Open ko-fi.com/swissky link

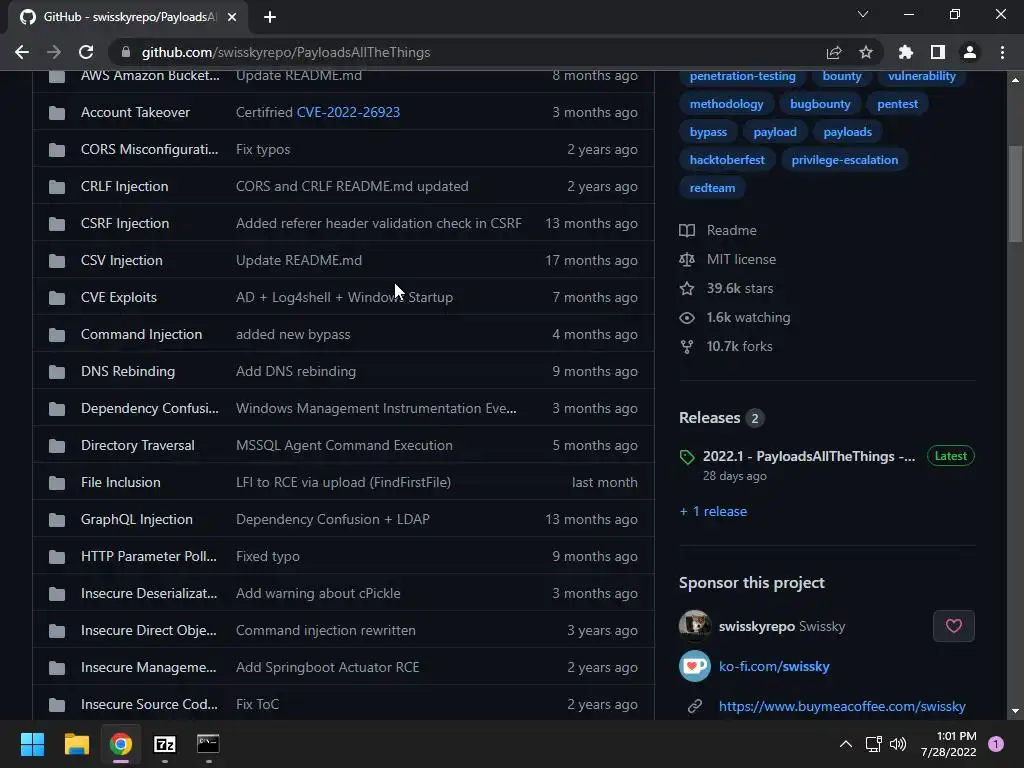coord(774,666)
